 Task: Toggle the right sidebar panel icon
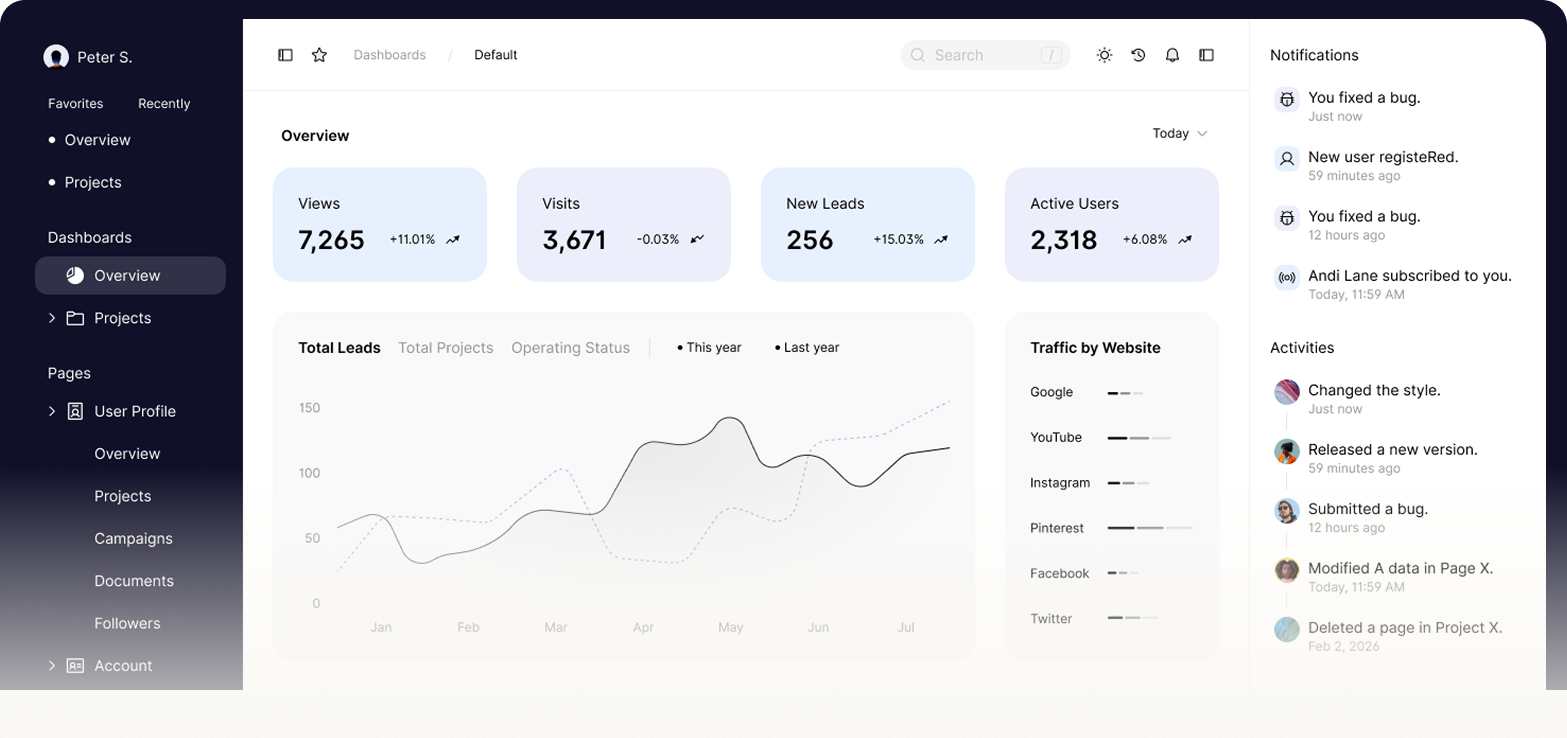tap(1206, 55)
